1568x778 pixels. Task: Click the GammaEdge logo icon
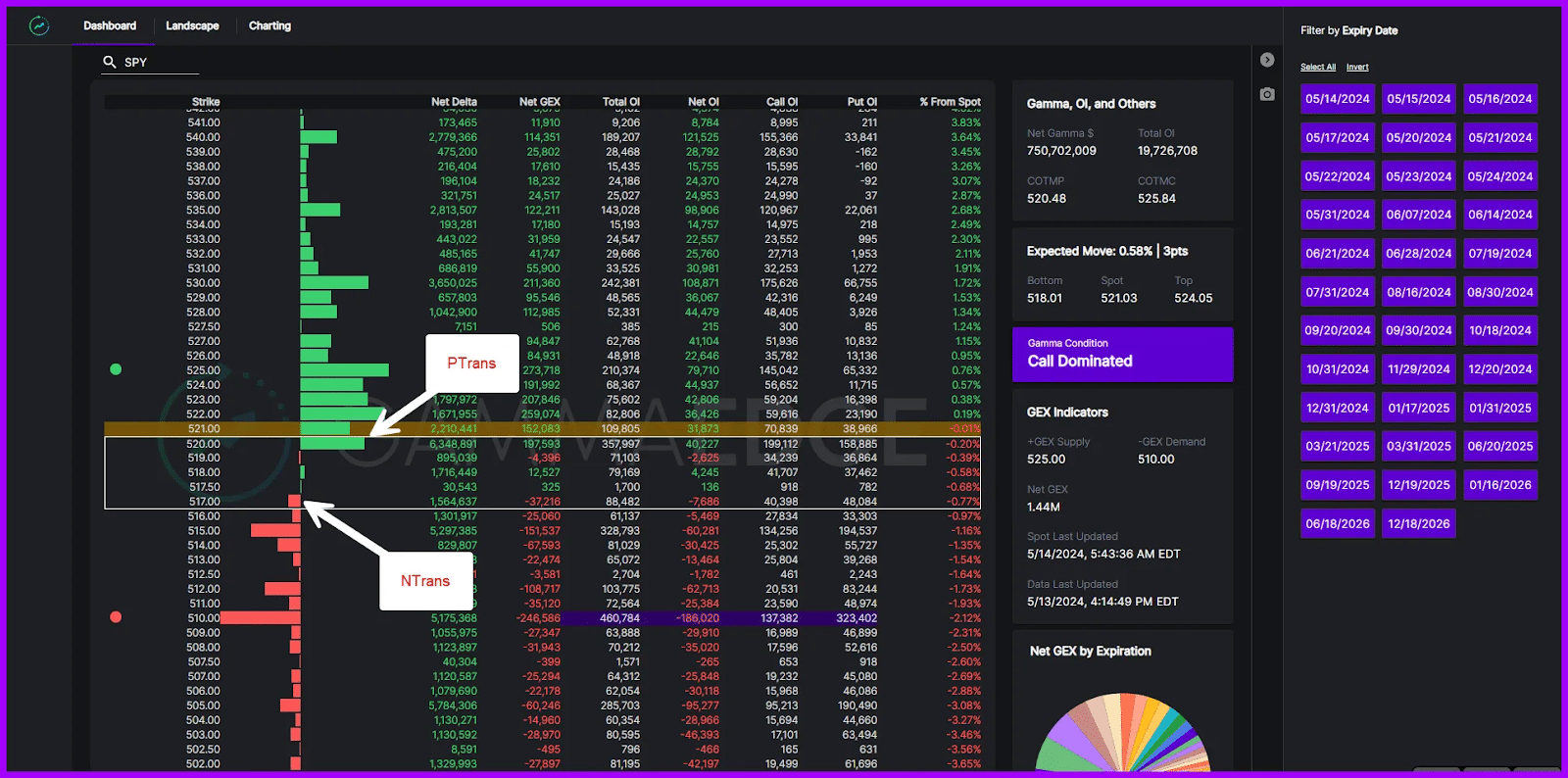pyautogui.click(x=39, y=26)
